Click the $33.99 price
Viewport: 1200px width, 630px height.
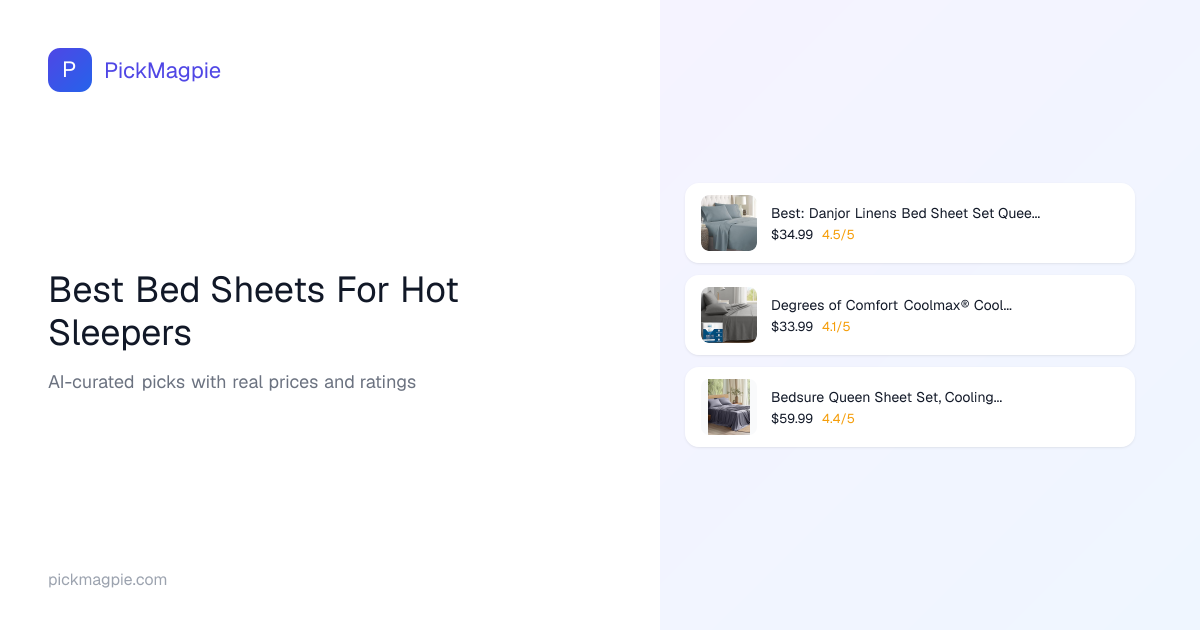(792, 327)
